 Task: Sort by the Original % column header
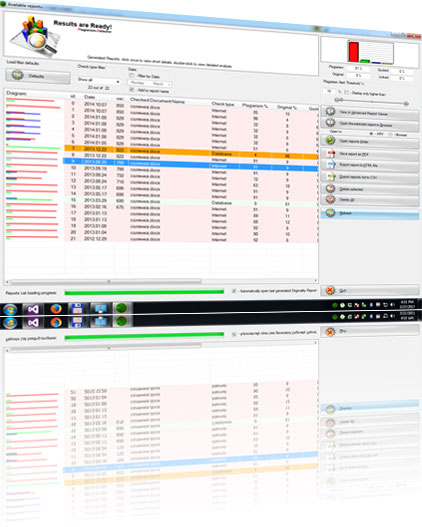pyautogui.click(x=287, y=107)
